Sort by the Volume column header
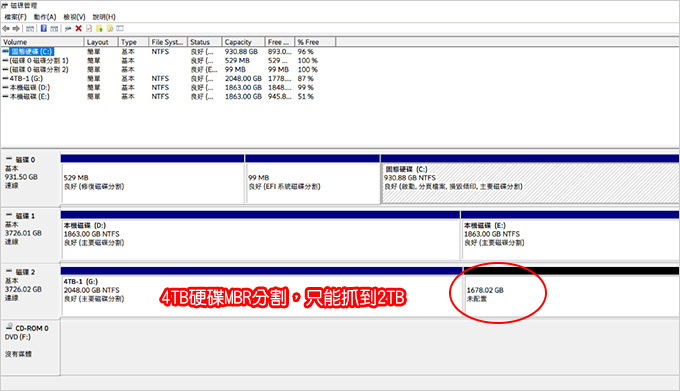This screenshot has width=680, height=391. 42,42
